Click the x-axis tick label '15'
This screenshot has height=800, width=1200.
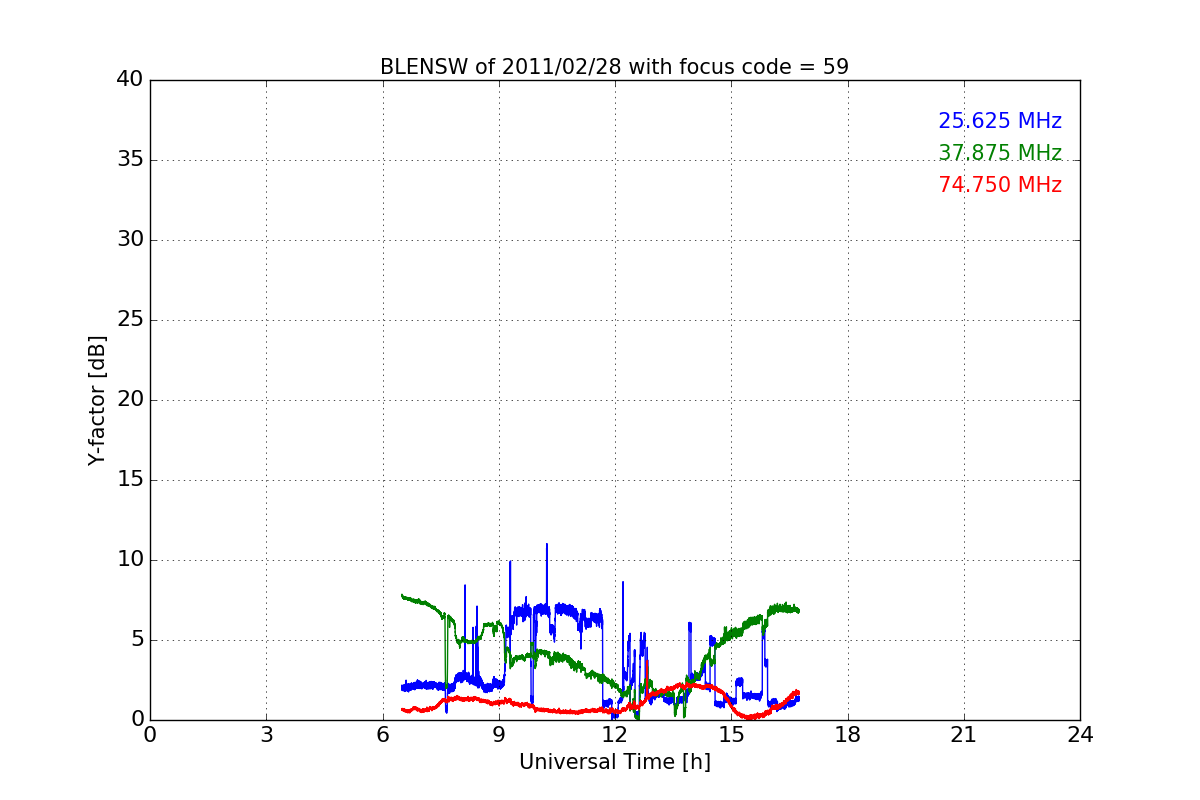(x=731, y=735)
